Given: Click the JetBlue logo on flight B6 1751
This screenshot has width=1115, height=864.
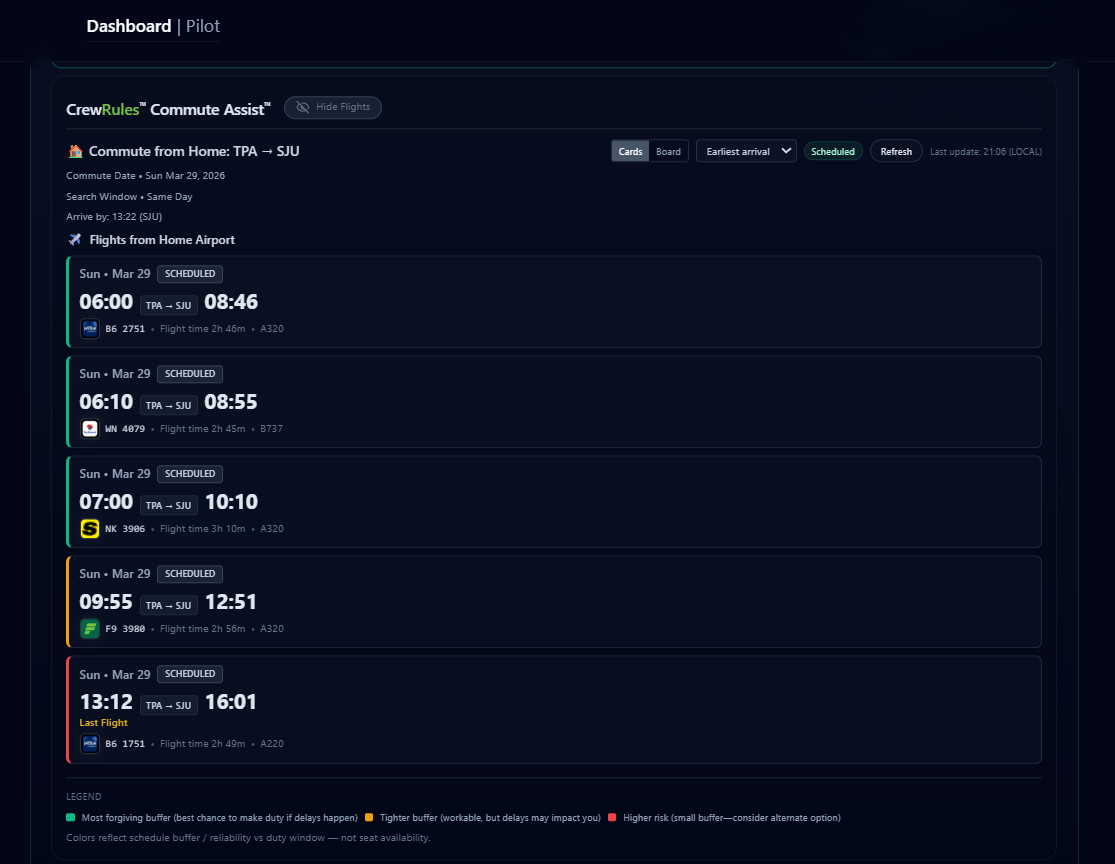Looking at the screenshot, I should [90, 743].
